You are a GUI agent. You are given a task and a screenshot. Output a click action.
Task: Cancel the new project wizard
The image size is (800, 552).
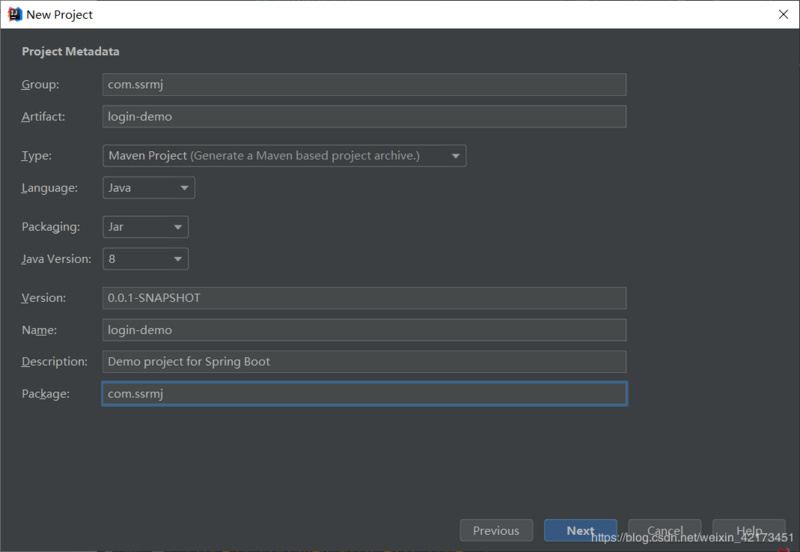pos(665,531)
